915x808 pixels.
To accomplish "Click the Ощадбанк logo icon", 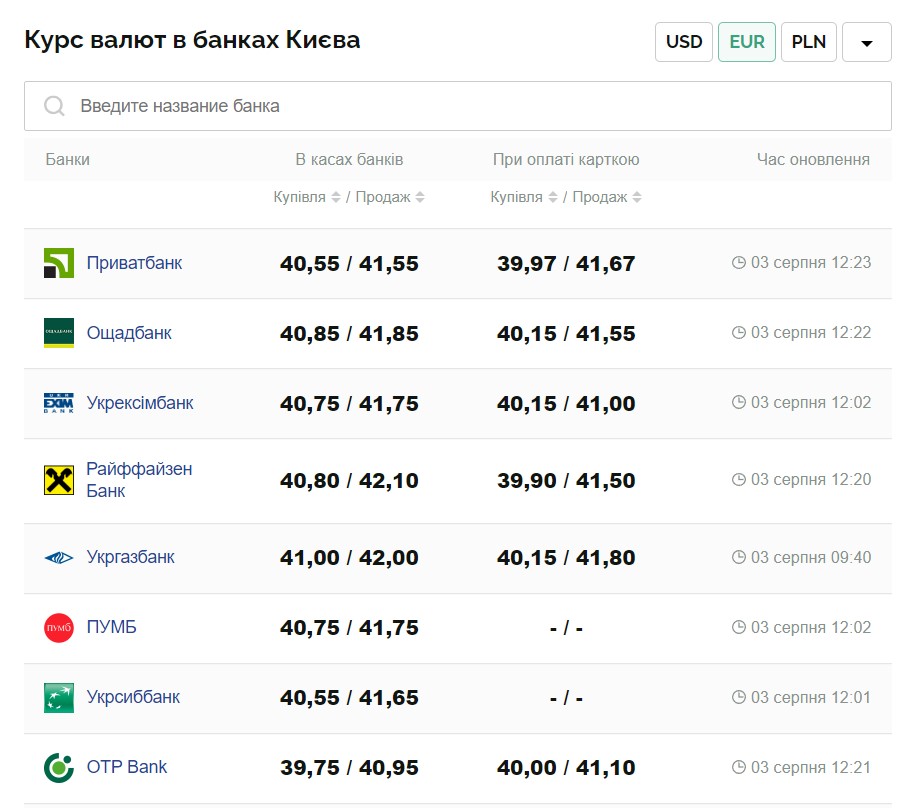I will pos(59,333).
